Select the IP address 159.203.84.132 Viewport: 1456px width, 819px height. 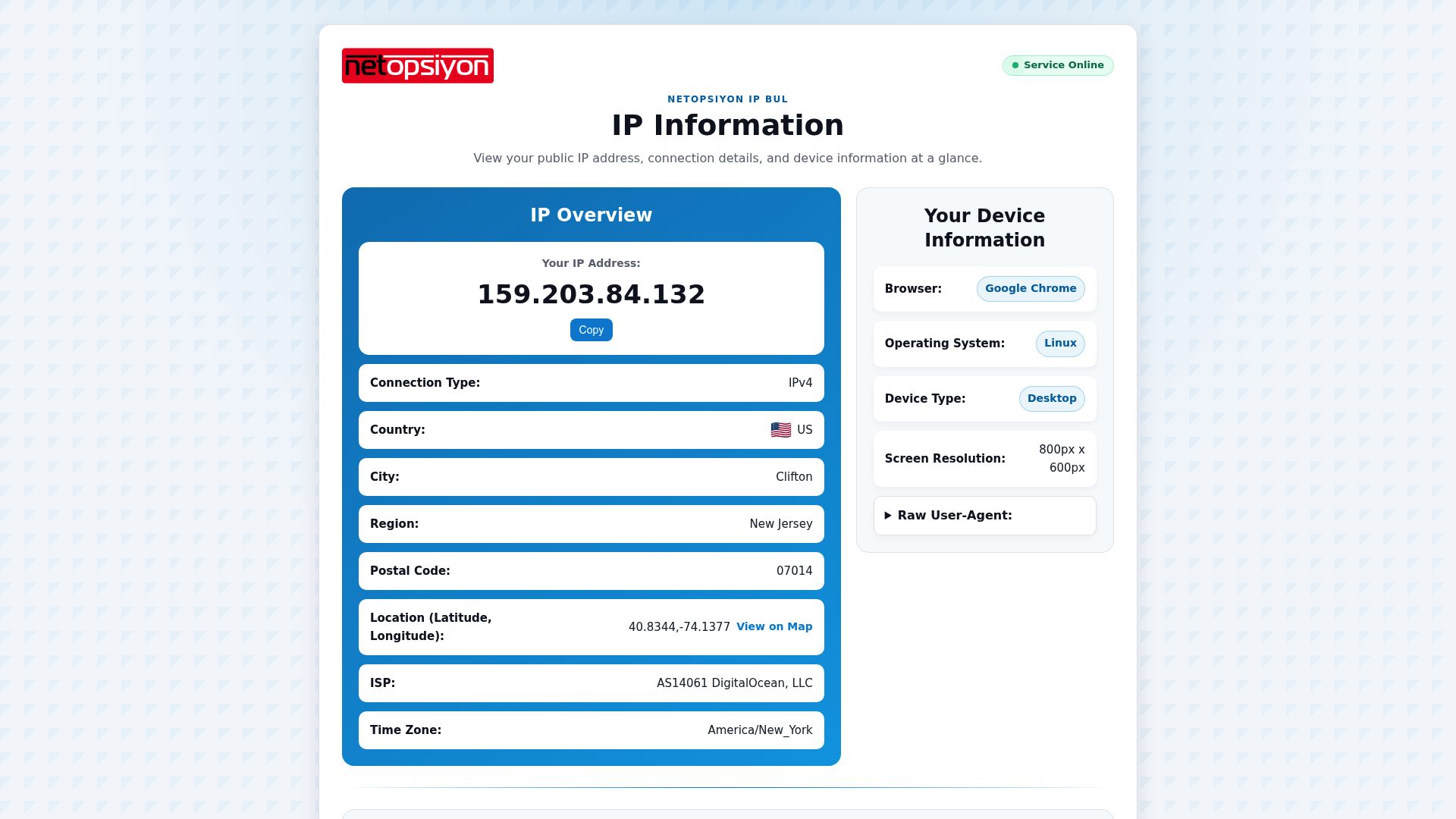point(591,294)
